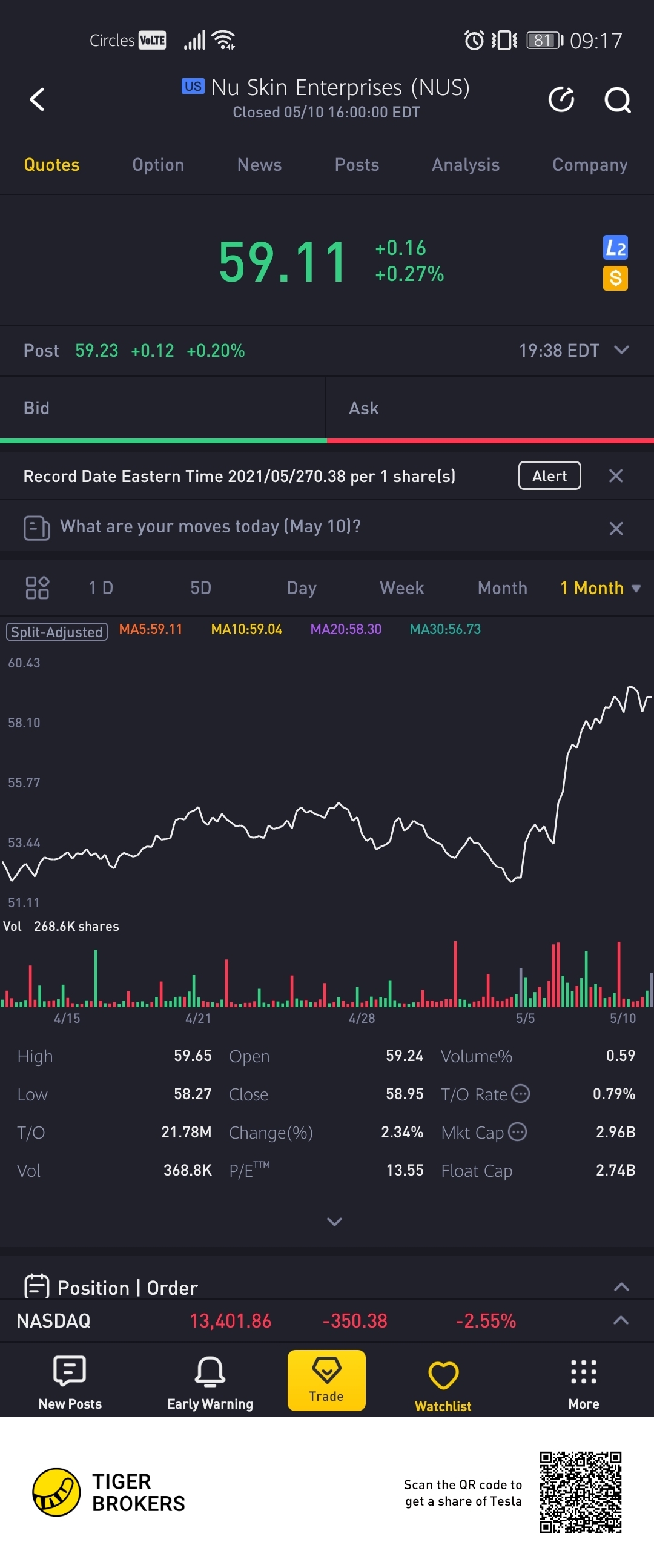This screenshot has height=1568, width=654.
Task: Open New Posts in bottom bar
Action: coord(70,1382)
